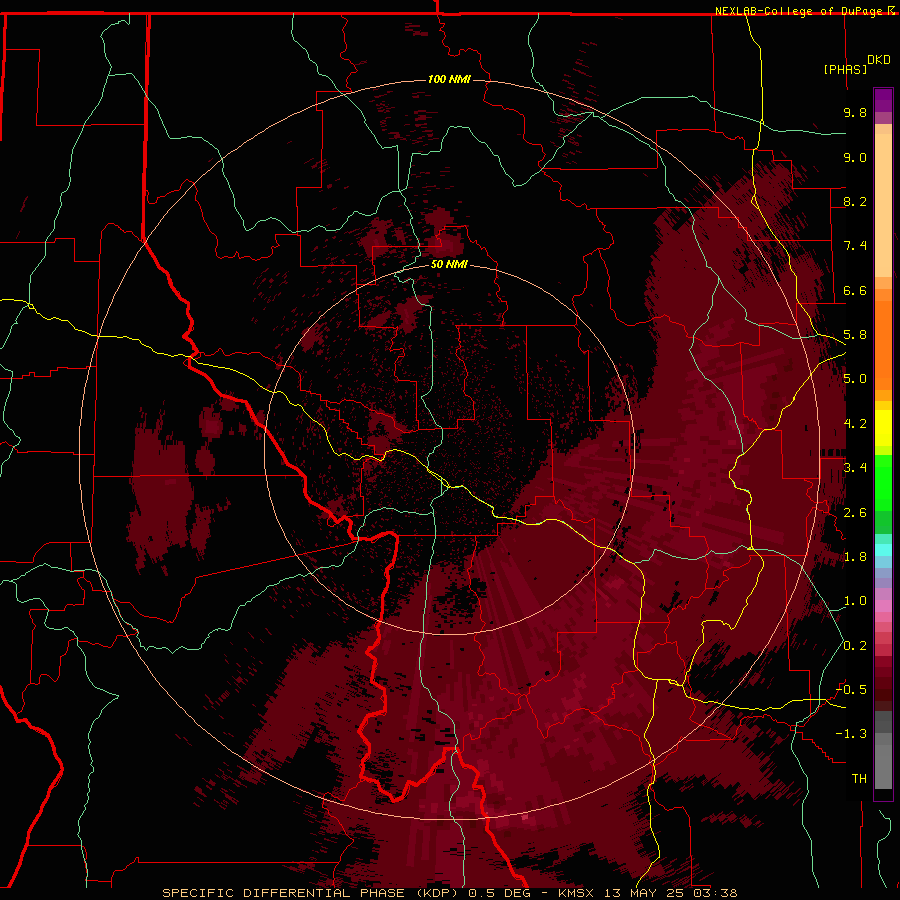Click the 2.6 color scale label
900x900 pixels.
pos(855,513)
